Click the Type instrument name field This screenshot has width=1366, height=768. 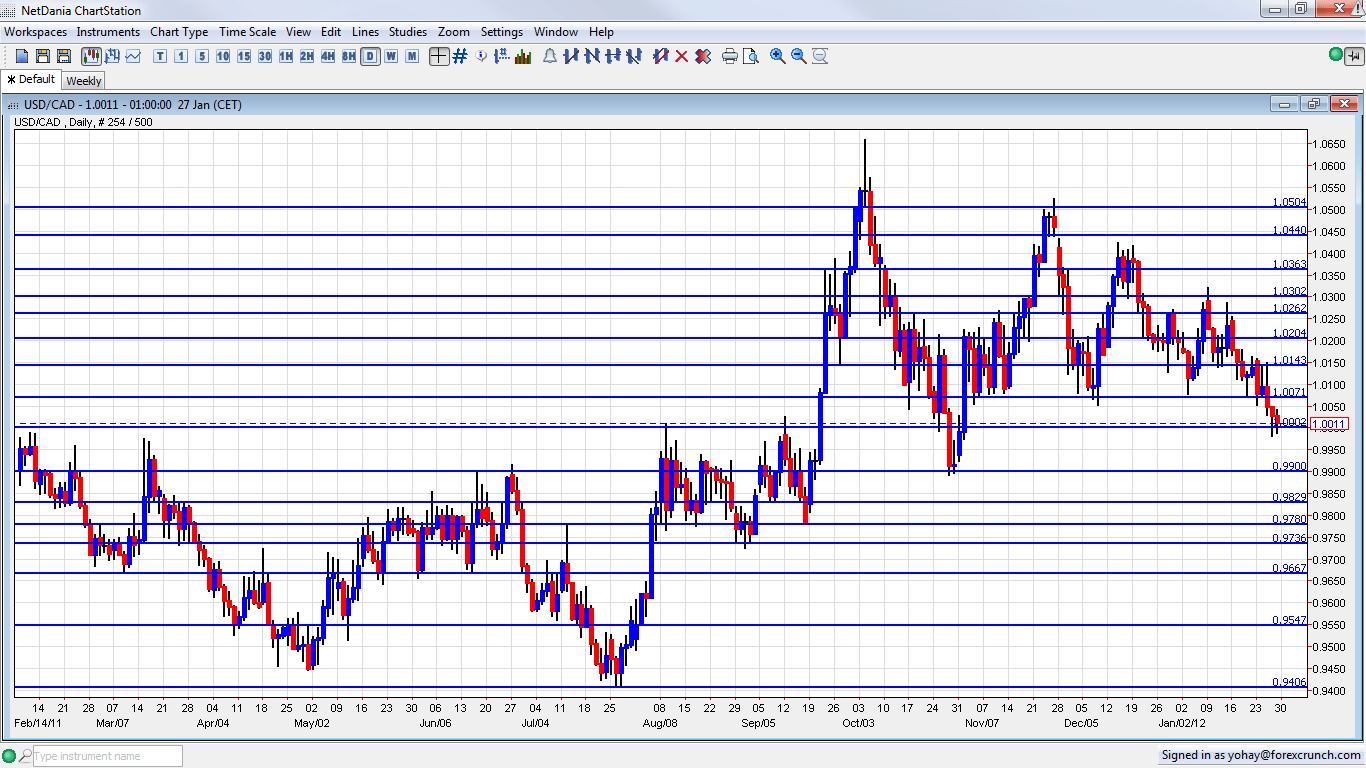107,757
